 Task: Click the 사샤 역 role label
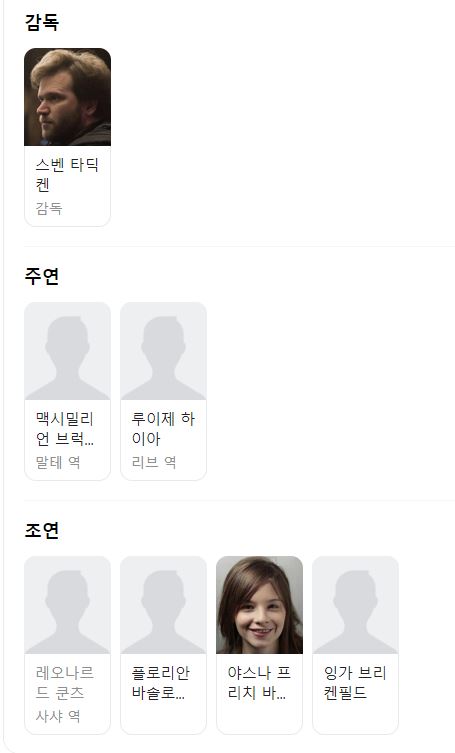pos(58,717)
